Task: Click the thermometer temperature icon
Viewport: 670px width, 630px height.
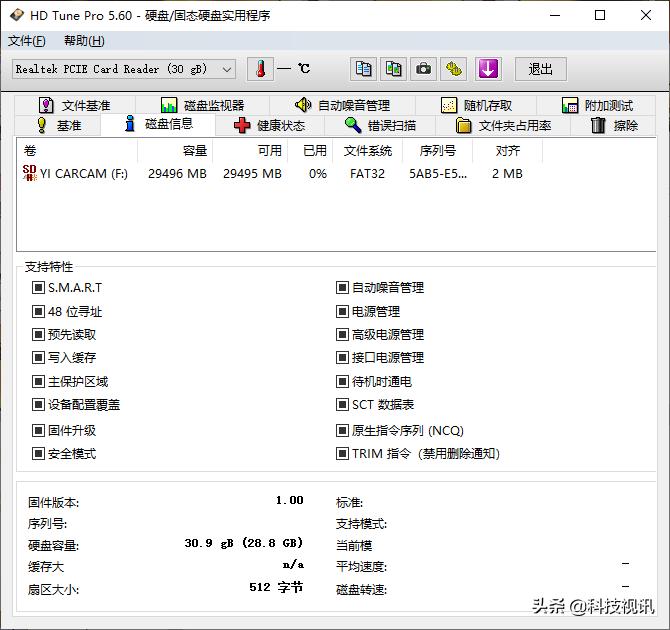Action: click(260, 69)
